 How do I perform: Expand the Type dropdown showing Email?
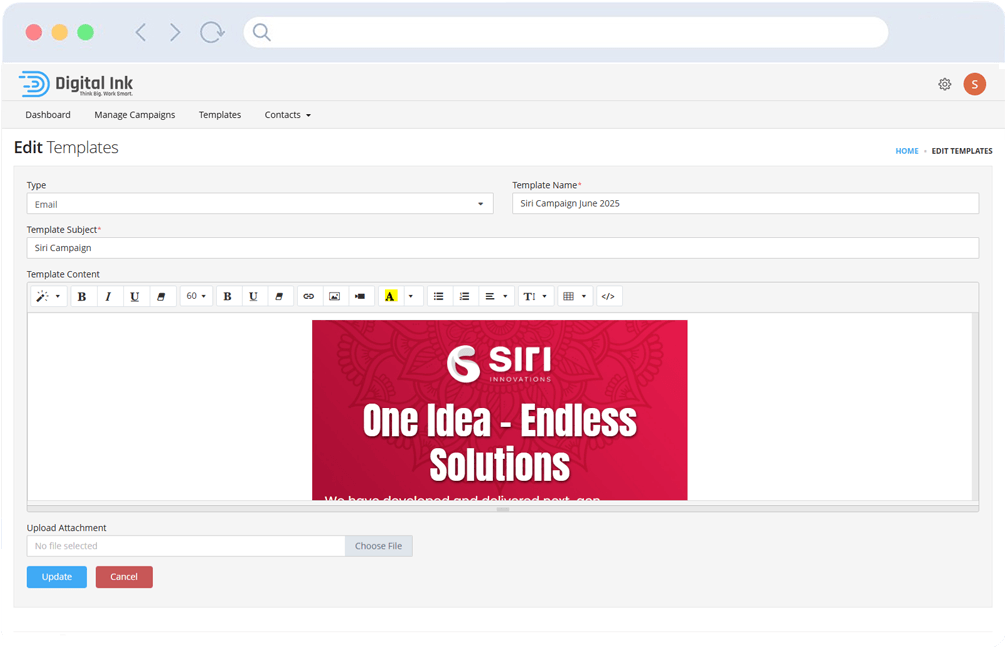(x=259, y=204)
